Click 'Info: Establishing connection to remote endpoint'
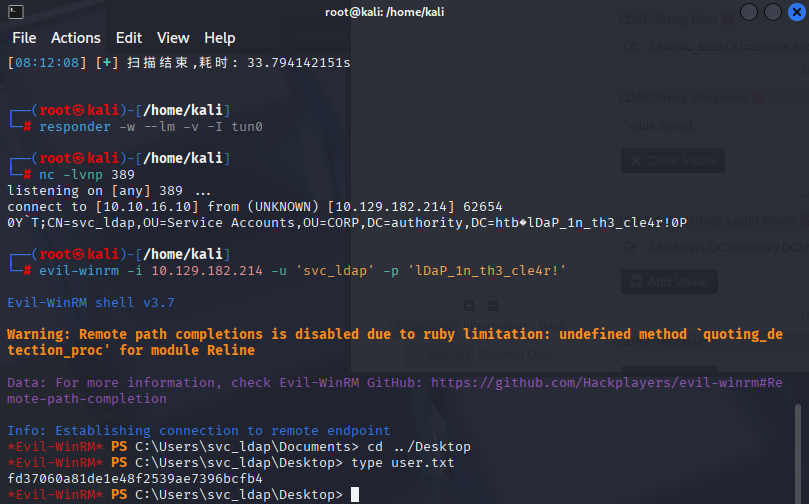This screenshot has height=504, width=809. pos(199,430)
